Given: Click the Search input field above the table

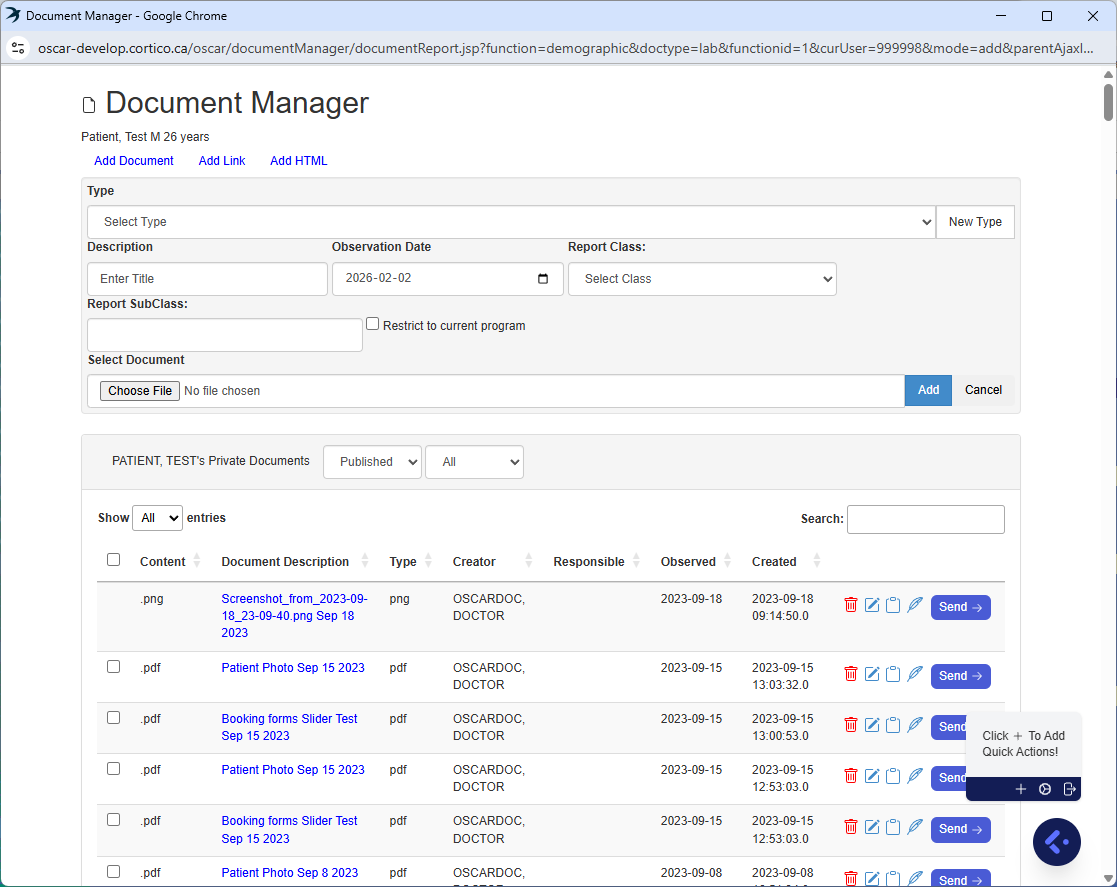Looking at the screenshot, I should (x=925, y=519).
